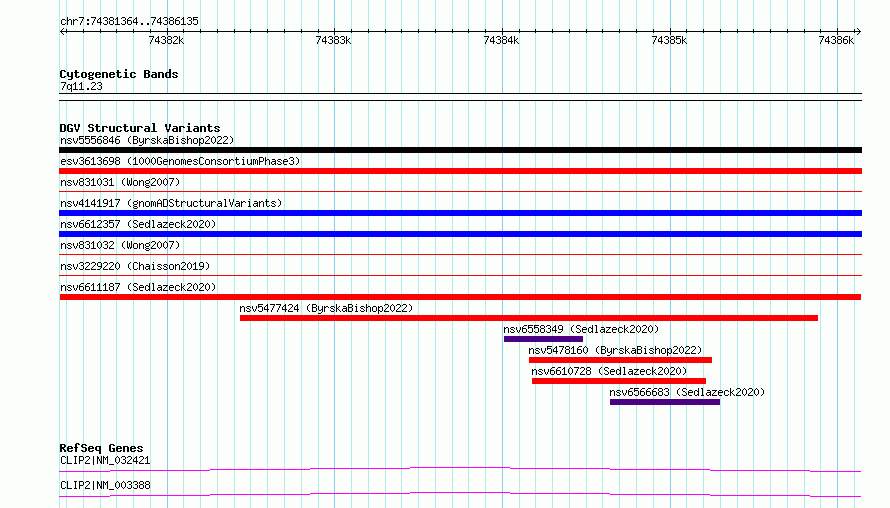Open nsv6610728 (Sedlazeck2020) label
Screen dimensions: 890x508
click(609, 371)
